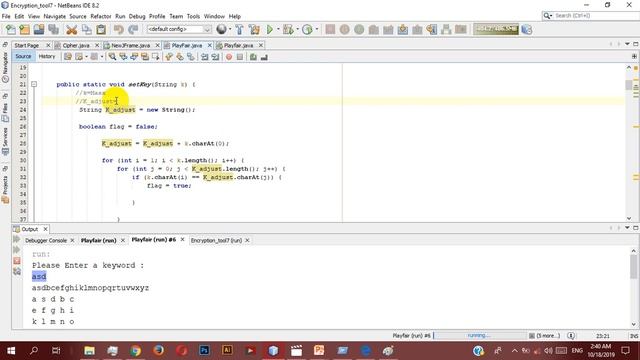
Task: Click the New File toolbar icon
Action: pyautogui.click(x=11, y=29)
